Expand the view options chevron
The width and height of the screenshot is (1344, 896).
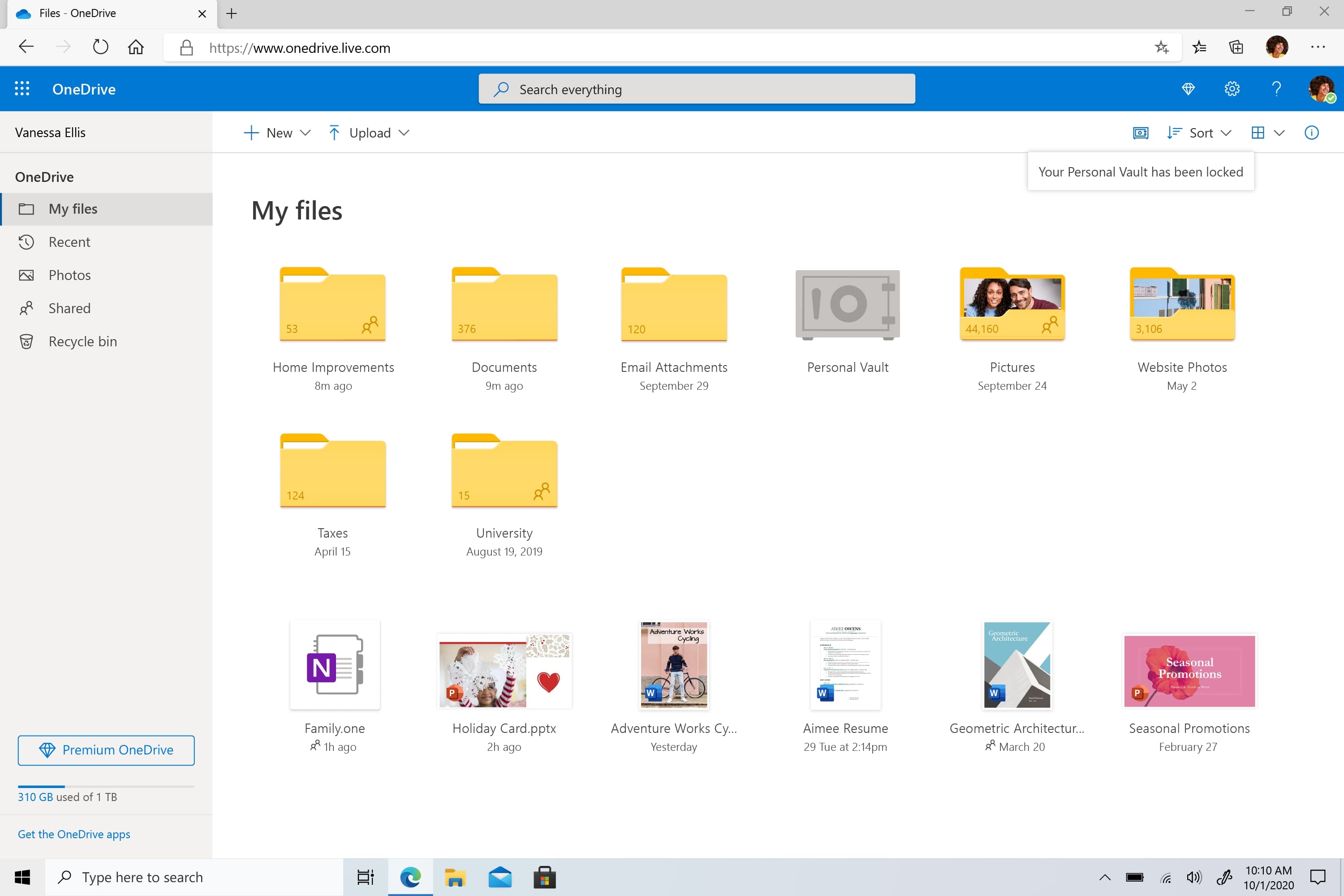click(1279, 133)
